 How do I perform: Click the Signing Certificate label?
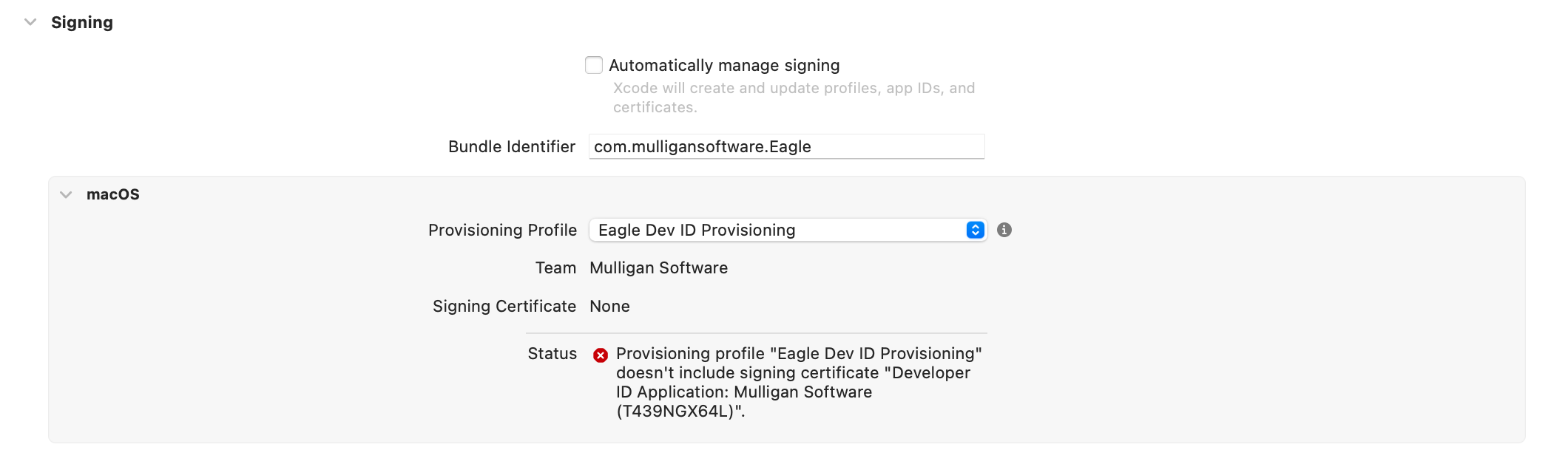[504, 306]
